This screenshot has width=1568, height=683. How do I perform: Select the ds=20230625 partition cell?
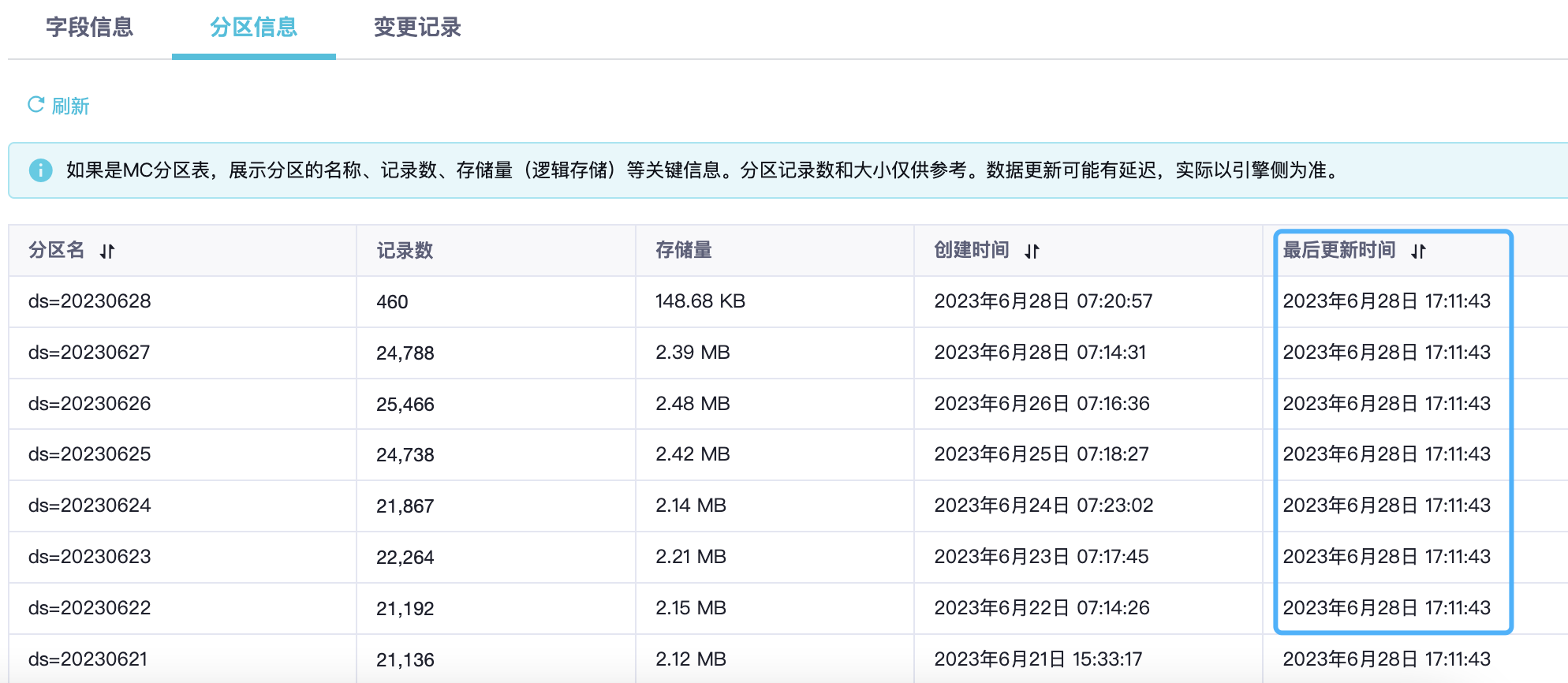pyautogui.click(x=89, y=454)
